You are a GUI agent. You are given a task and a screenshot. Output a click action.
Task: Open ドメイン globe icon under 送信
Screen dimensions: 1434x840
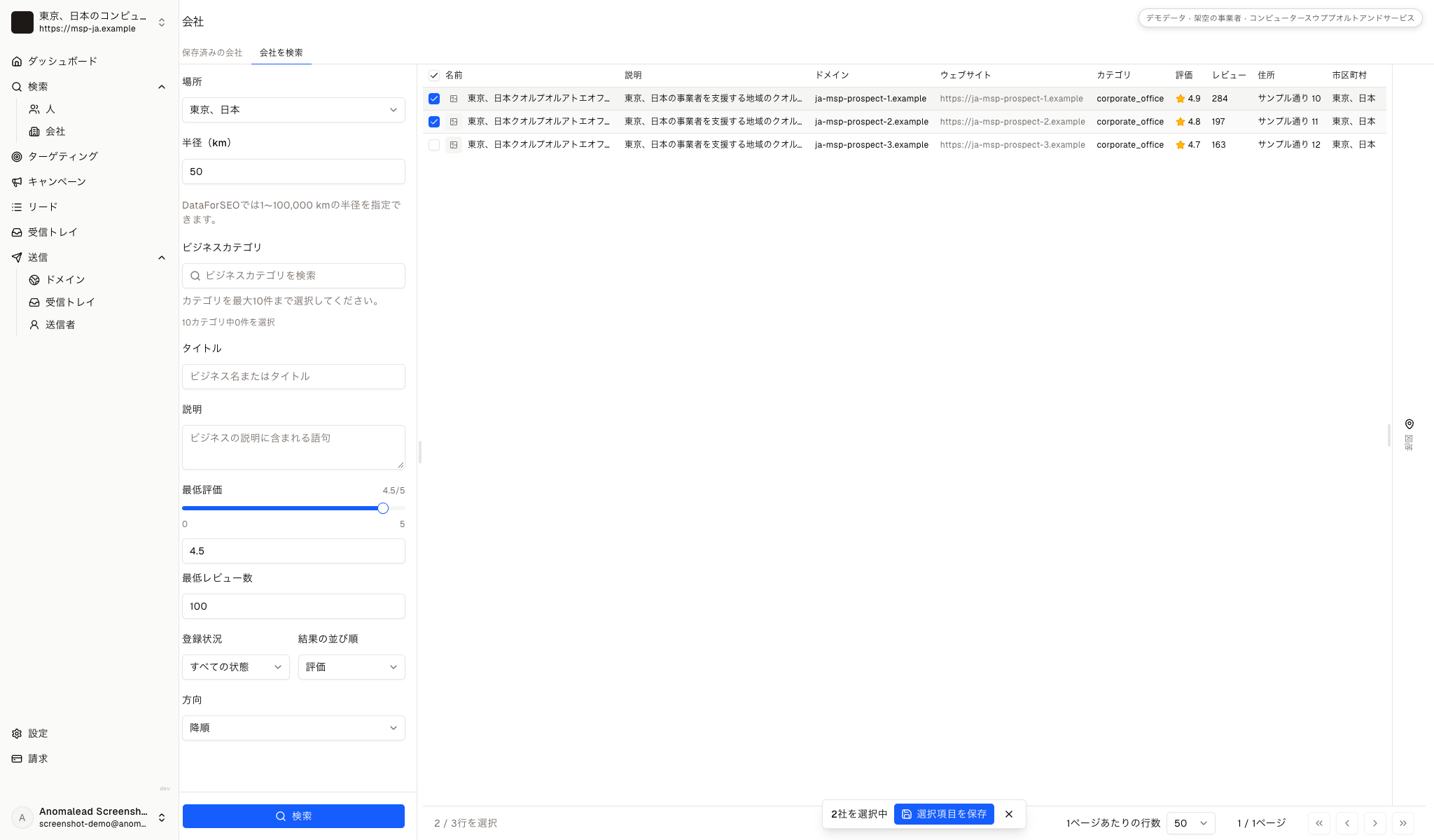point(34,280)
